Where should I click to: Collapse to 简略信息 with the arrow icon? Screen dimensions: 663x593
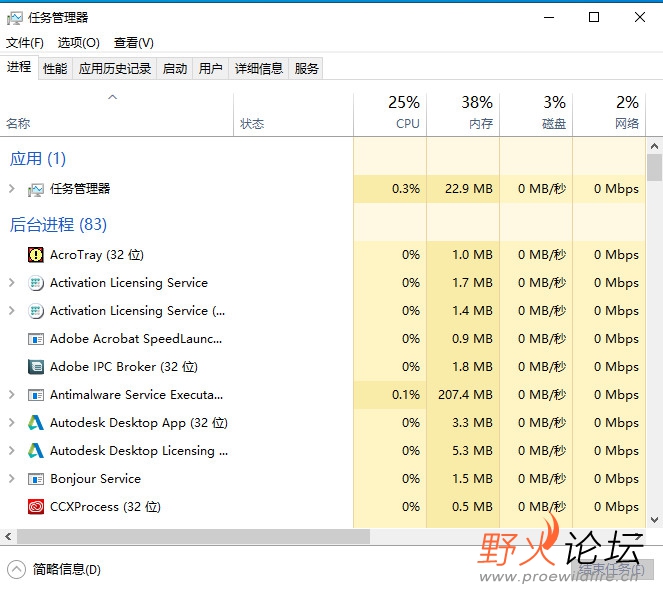pyautogui.click(x=16, y=569)
